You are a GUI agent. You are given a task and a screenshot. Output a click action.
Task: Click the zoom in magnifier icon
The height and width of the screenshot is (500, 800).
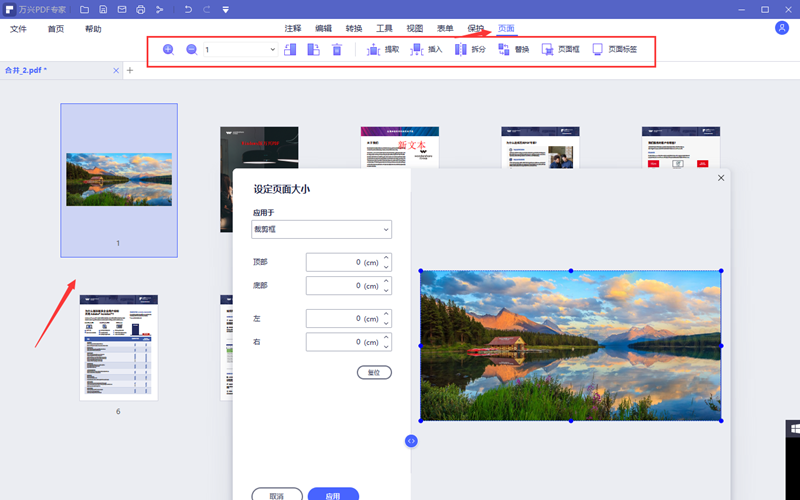click(x=168, y=49)
